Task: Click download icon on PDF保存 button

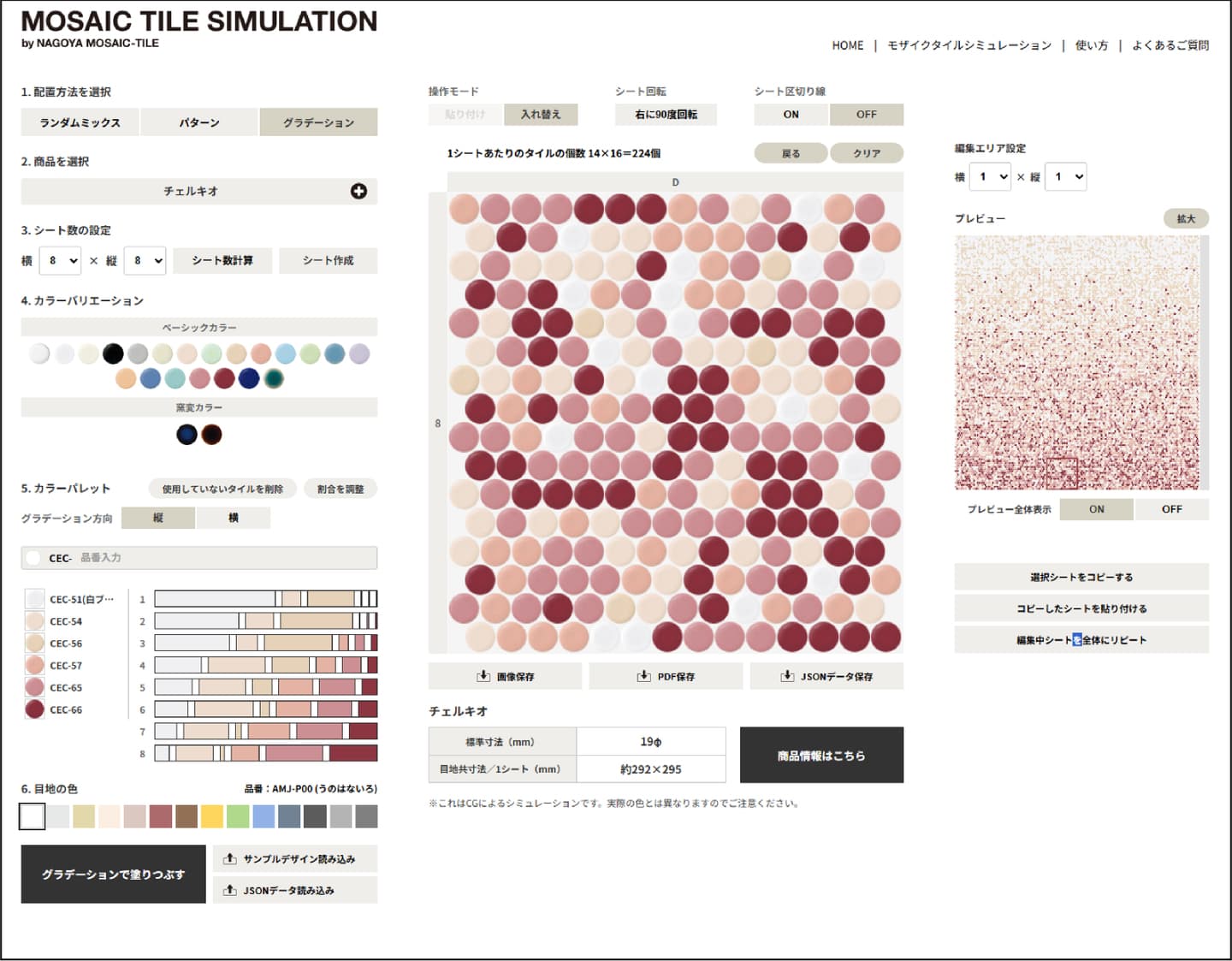Action: click(643, 676)
